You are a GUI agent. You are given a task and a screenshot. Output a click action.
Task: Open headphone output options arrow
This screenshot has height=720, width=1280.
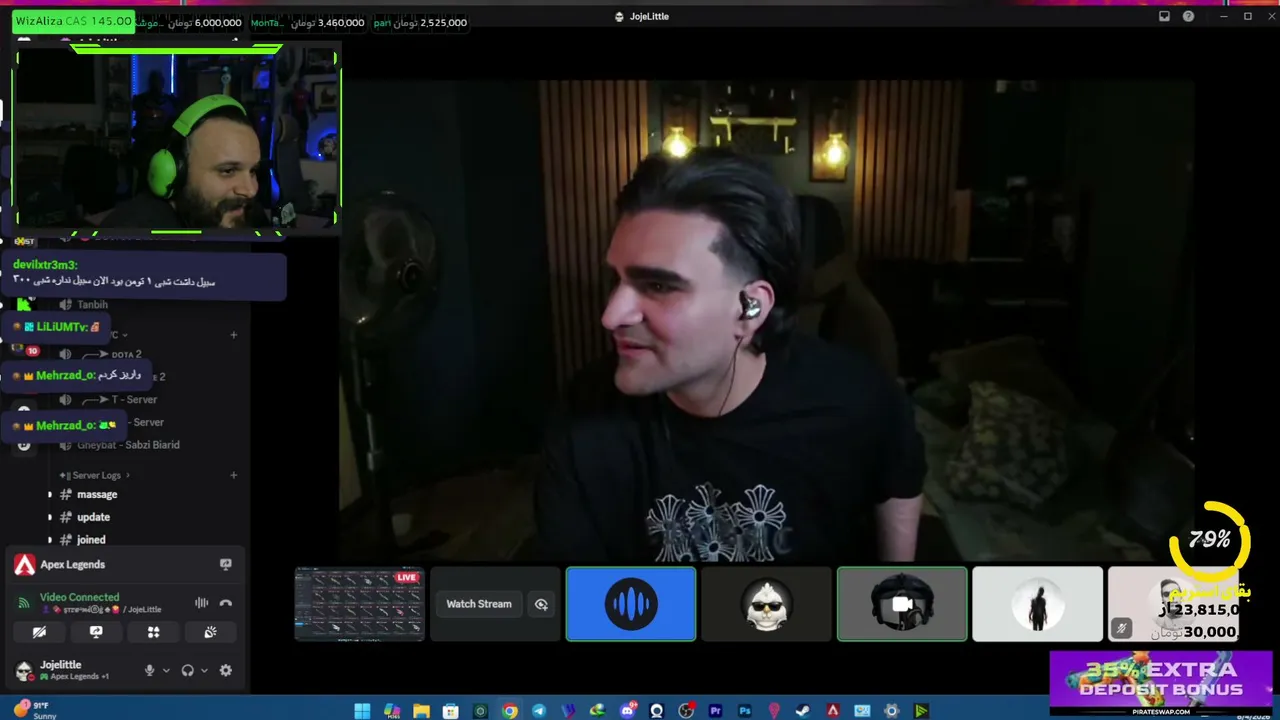(202, 670)
